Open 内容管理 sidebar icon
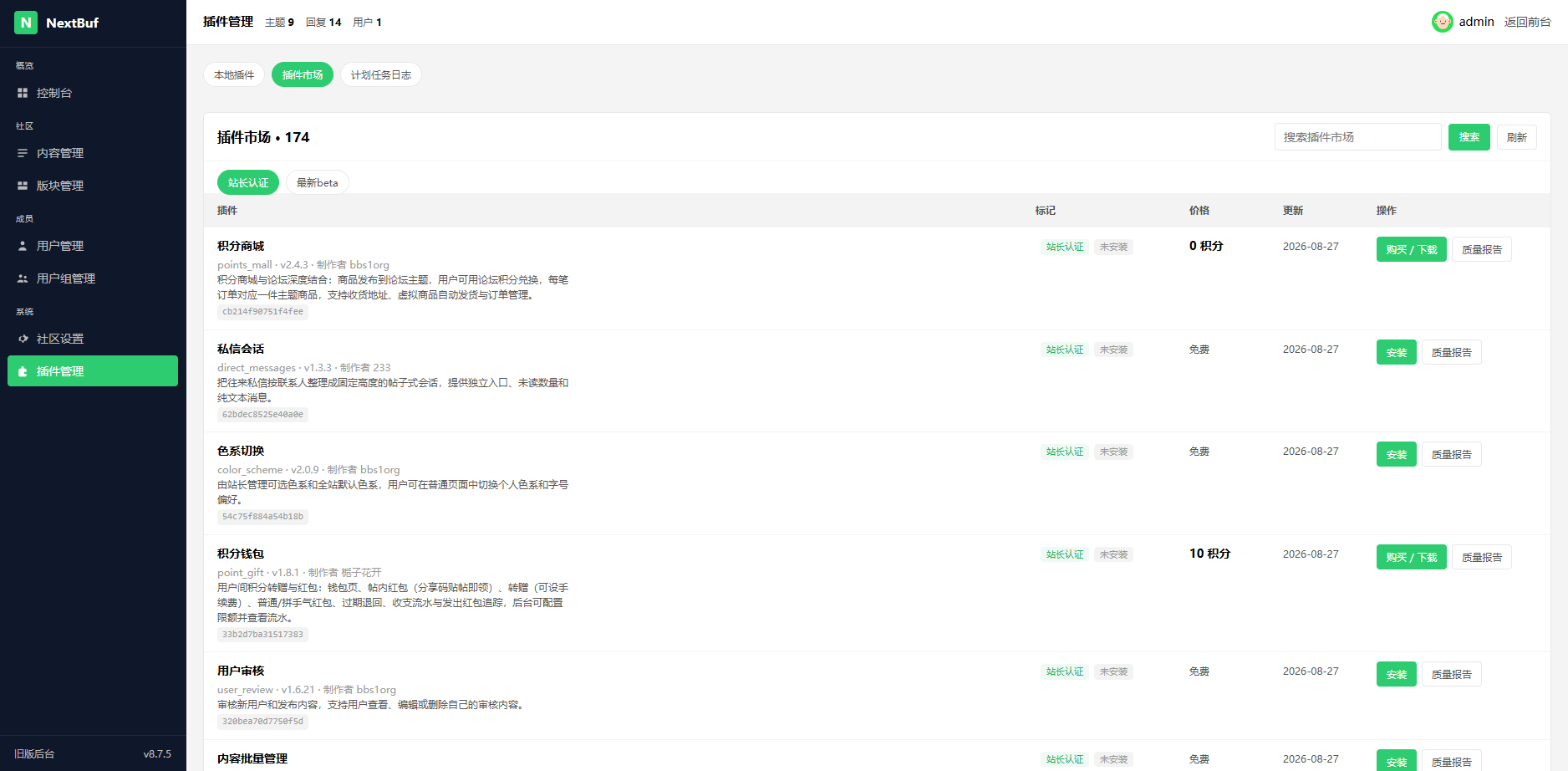The image size is (1568, 771). click(23, 153)
